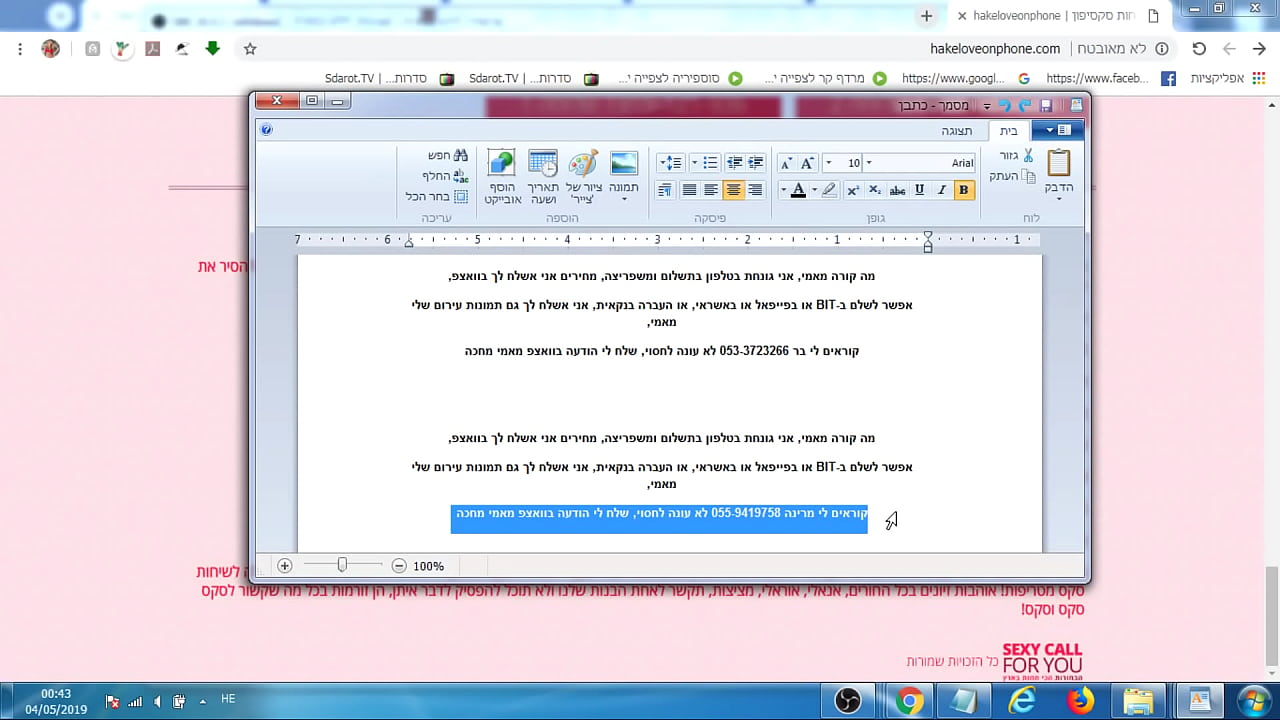Click the WordPad zoom slider handle
Screen dimensions: 1280x720
[342, 566]
